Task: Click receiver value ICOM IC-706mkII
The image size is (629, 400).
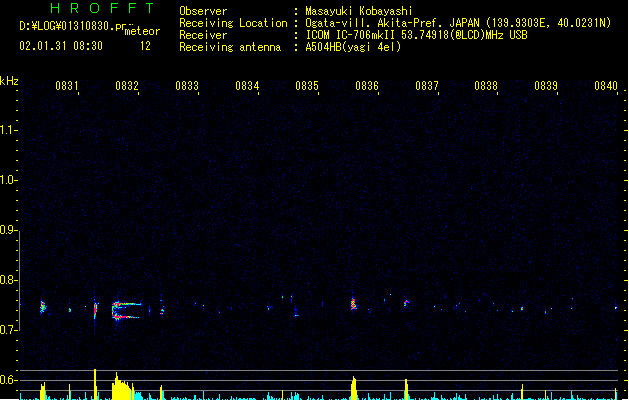Action: coord(351,35)
